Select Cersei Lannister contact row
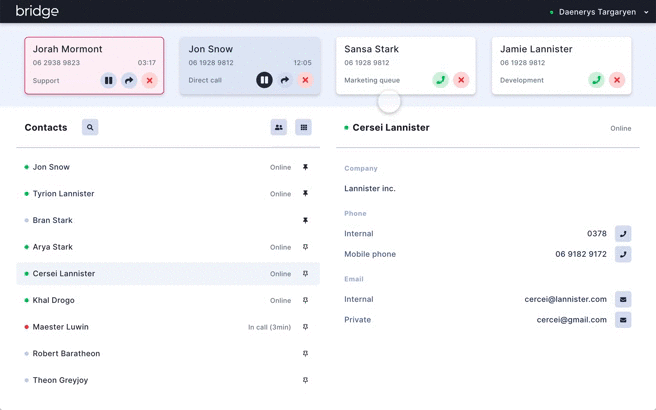 click(x=168, y=274)
